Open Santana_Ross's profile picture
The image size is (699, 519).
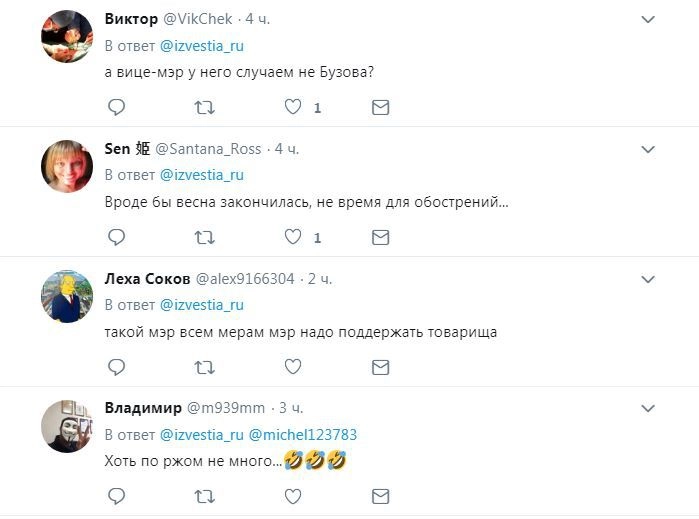coord(67,166)
